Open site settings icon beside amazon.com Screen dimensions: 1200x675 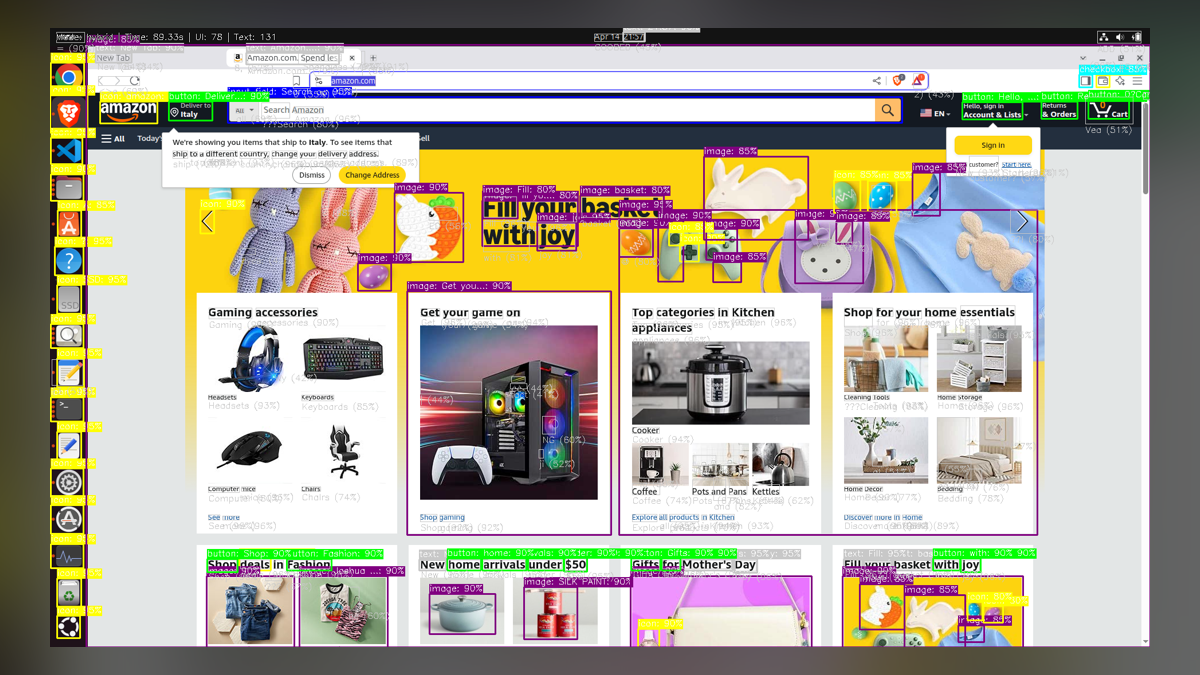[x=319, y=81]
